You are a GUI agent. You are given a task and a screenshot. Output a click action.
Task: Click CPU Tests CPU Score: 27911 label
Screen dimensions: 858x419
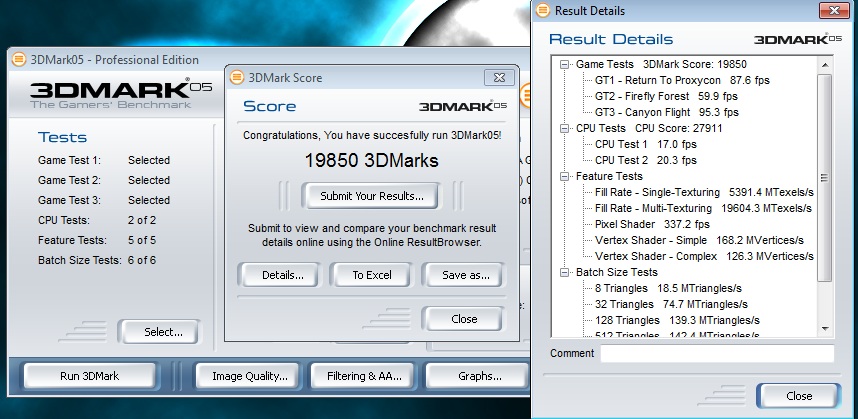[649, 129]
